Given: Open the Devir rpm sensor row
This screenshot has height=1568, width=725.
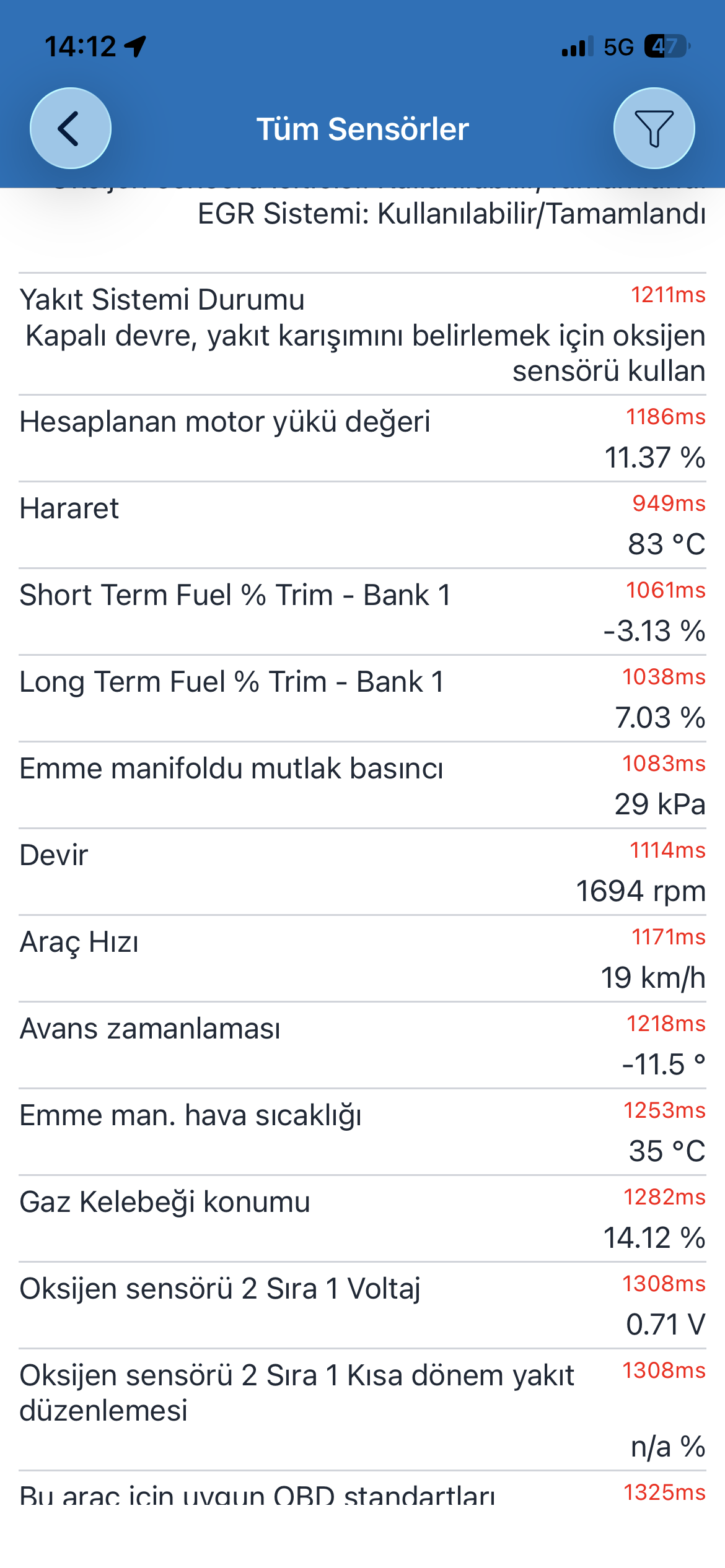Looking at the screenshot, I should click(362, 872).
